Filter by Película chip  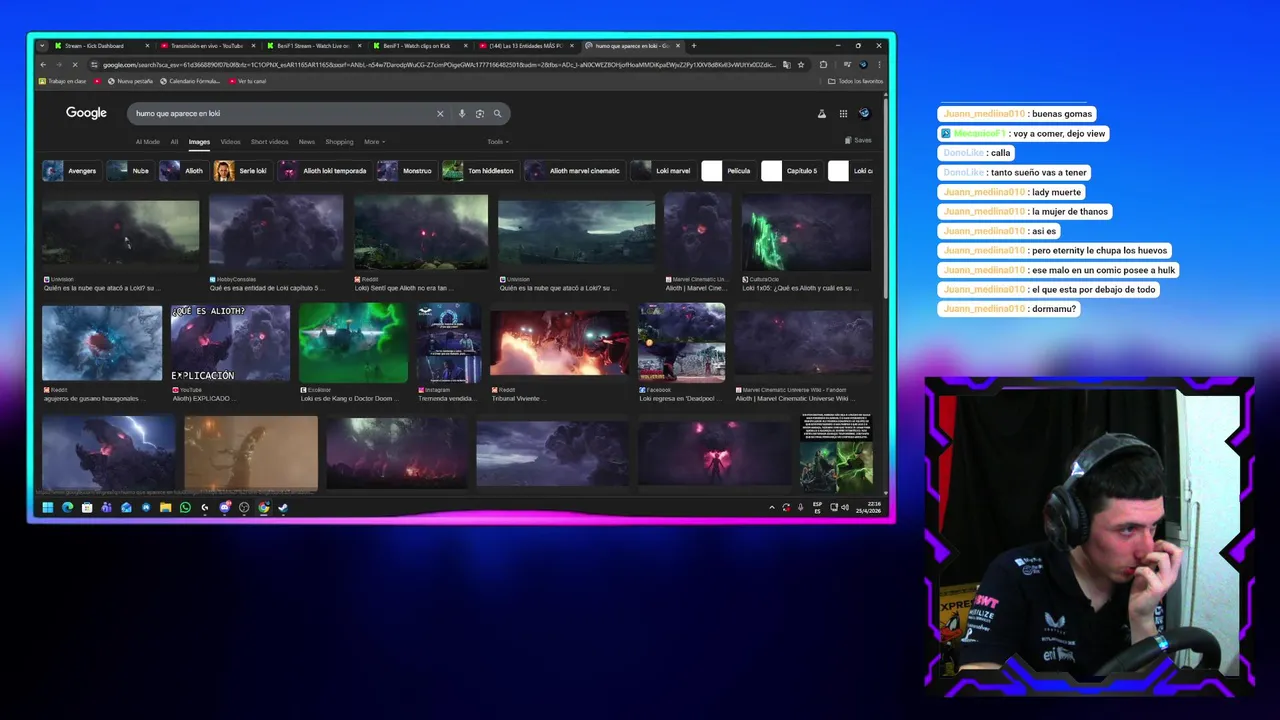click(727, 171)
